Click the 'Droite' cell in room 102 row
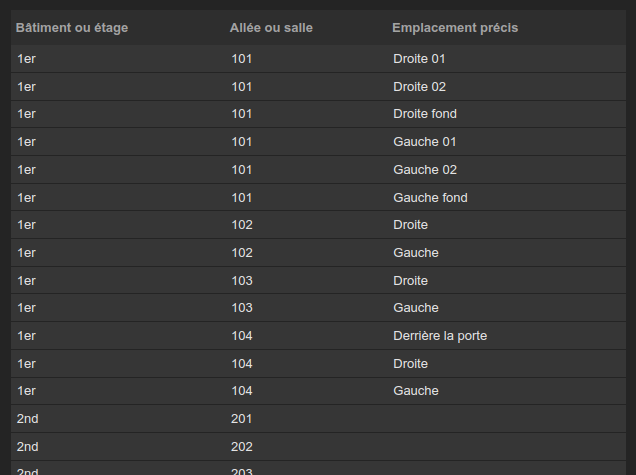 pyautogui.click(x=410, y=225)
